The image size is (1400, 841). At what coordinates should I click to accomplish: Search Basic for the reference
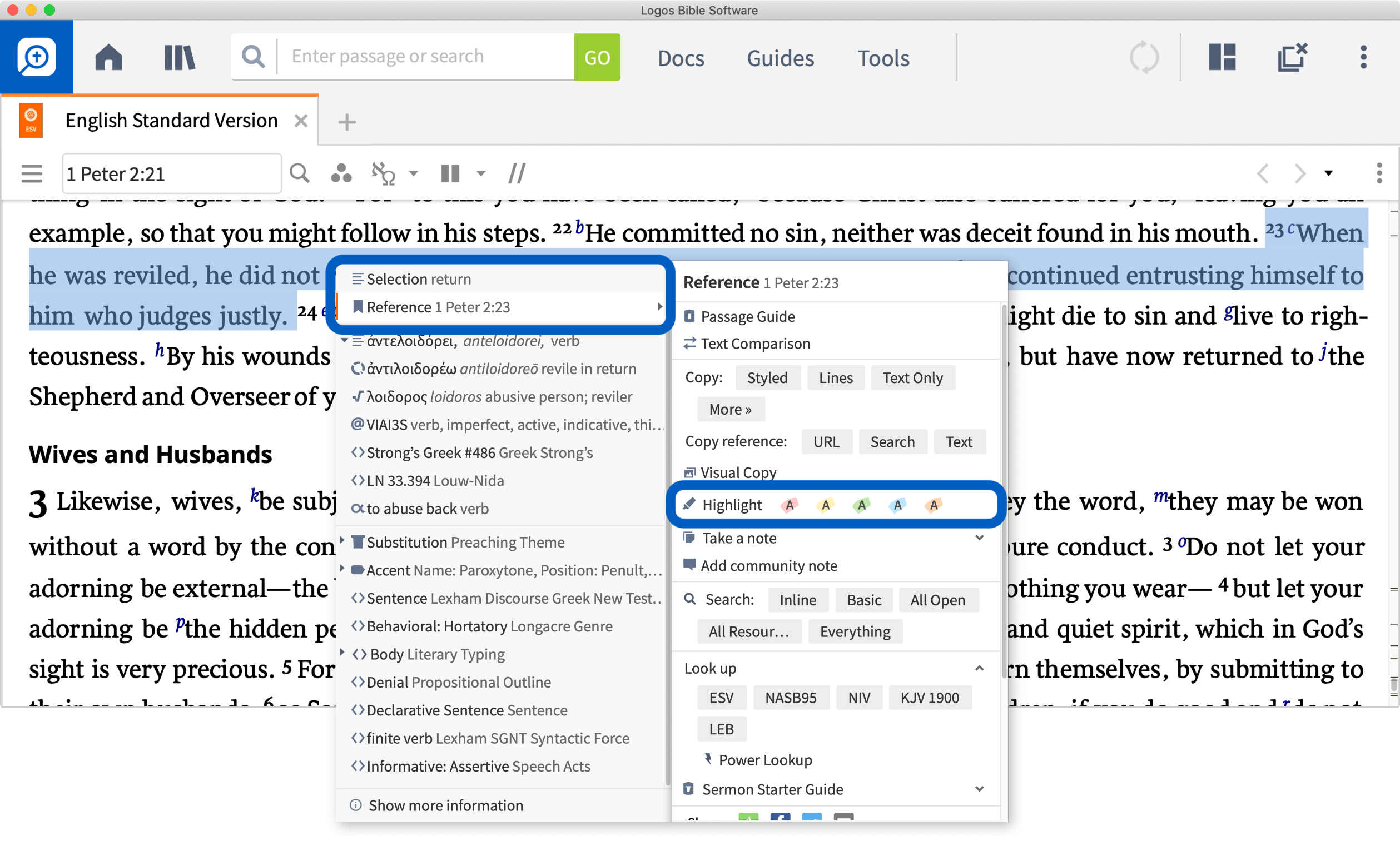[x=864, y=600]
